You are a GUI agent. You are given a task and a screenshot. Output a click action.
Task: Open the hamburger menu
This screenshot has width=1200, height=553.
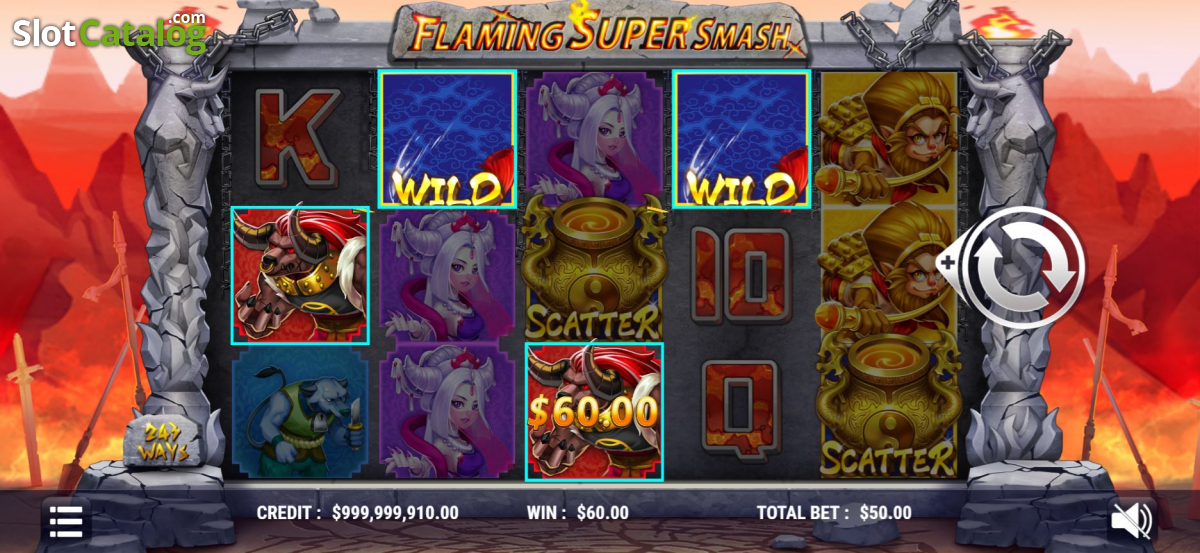coord(66,522)
